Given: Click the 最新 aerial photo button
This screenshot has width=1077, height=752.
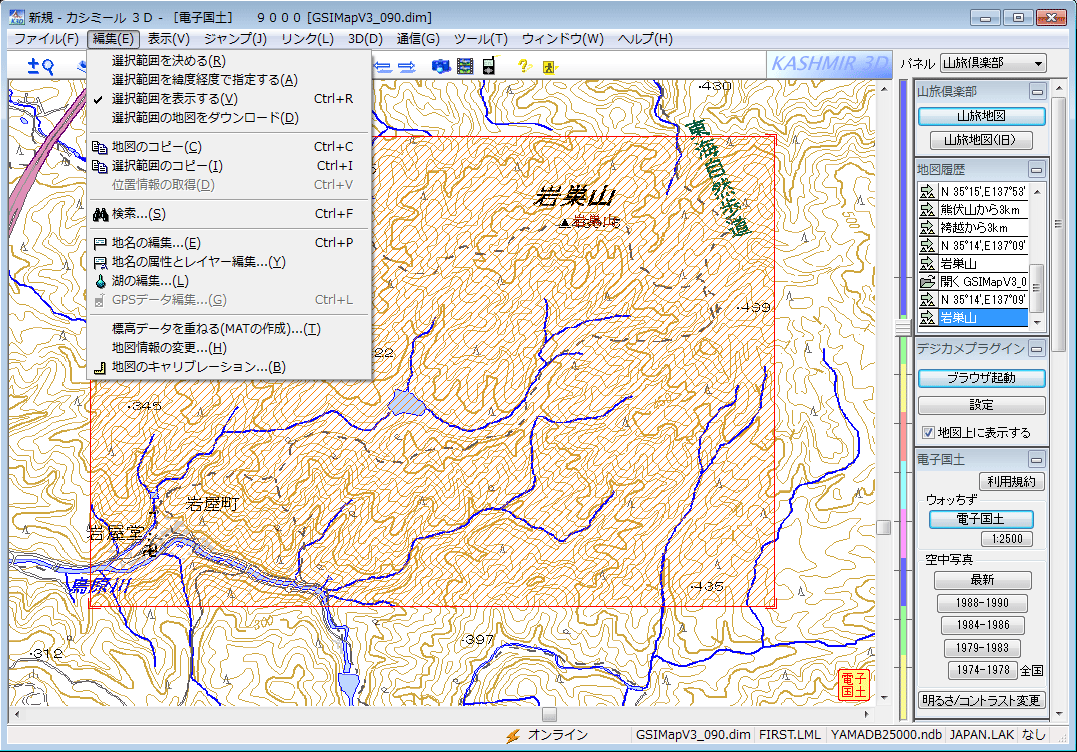Looking at the screenshot, I should click(x=982, y=580).
